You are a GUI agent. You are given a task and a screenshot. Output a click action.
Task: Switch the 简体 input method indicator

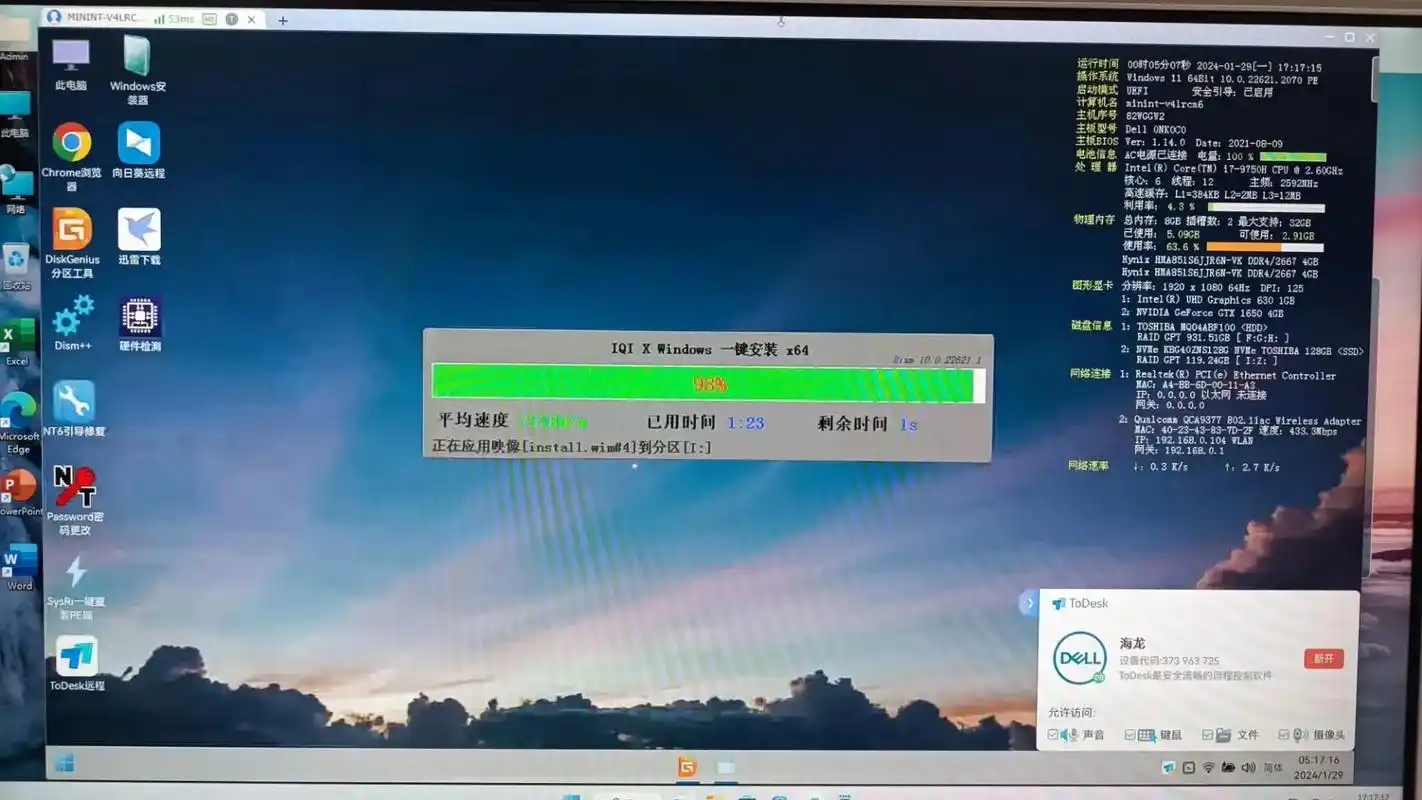tap(1273, 768)
